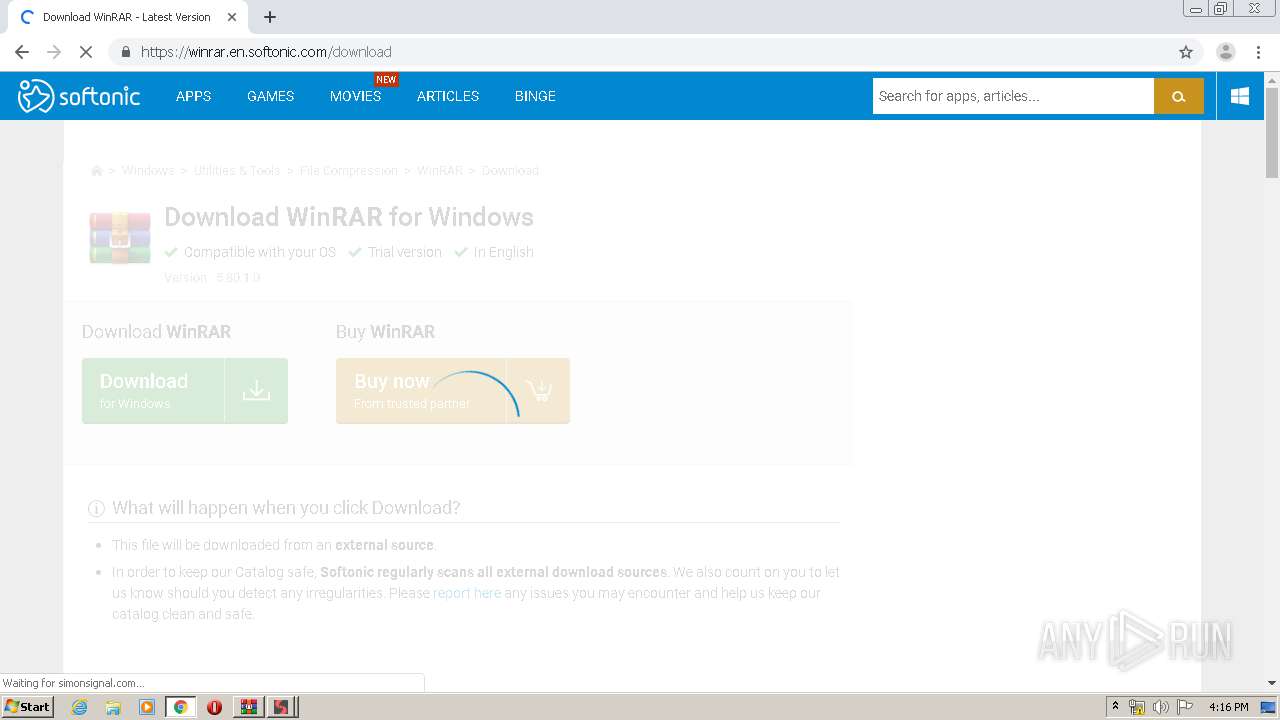Screen dimensions: 1280x720
Task: Click the download arrow icon on Download button
Action: tap(256, 391)
